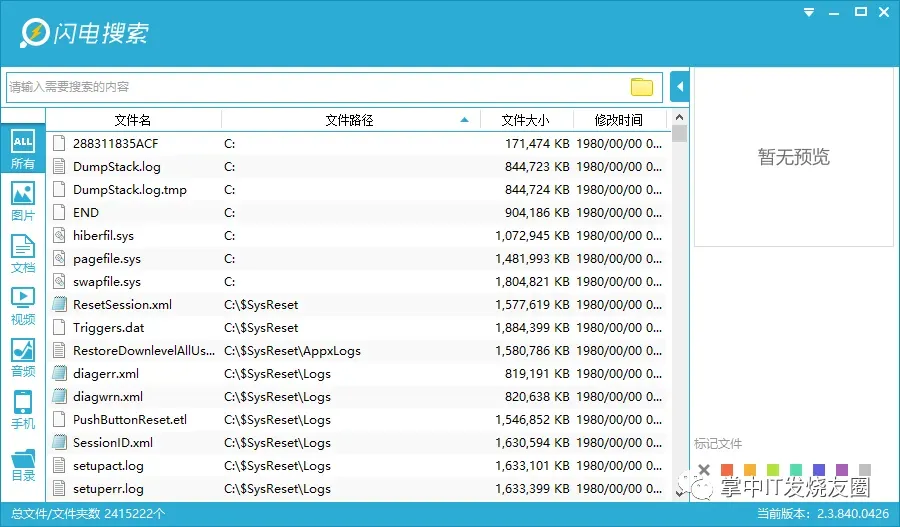Choose the red mark color swatch
This screenshot has width=900, height=527.
727,470
